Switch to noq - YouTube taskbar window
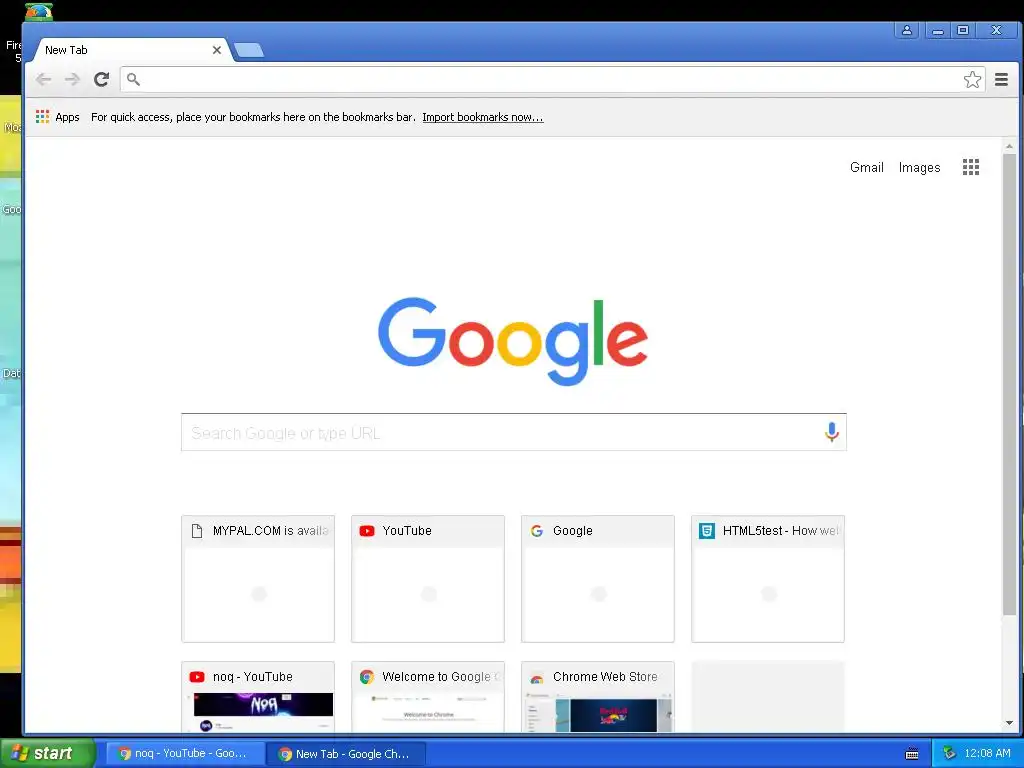 click(185, 754)
